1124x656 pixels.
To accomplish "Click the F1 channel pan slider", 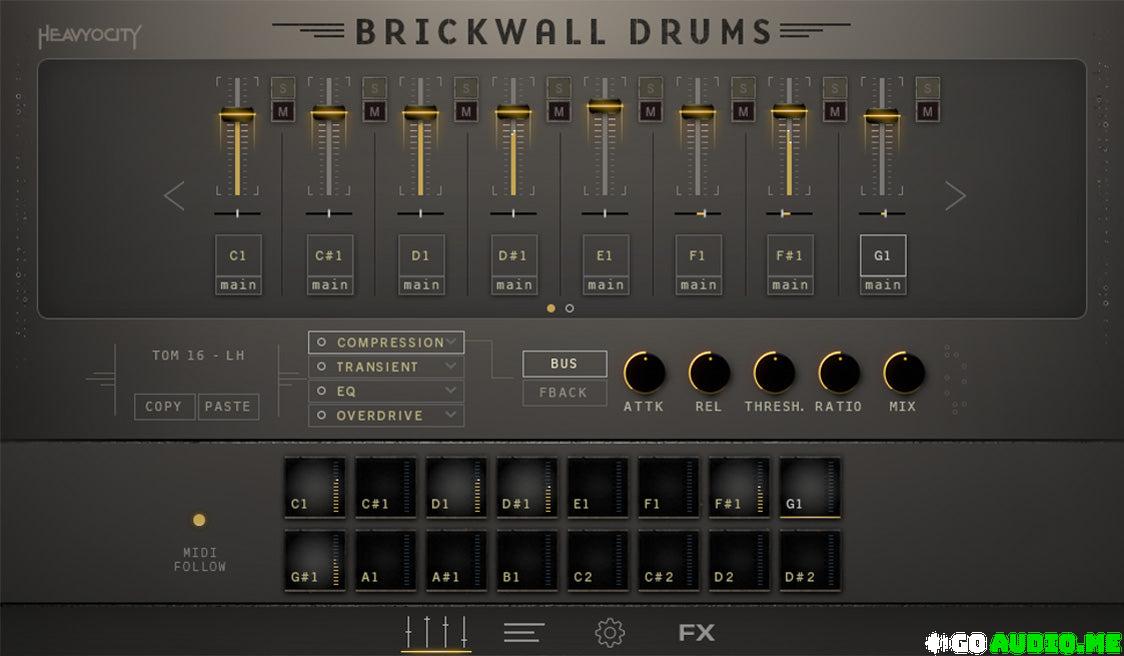I will click(x=697, y=214).
